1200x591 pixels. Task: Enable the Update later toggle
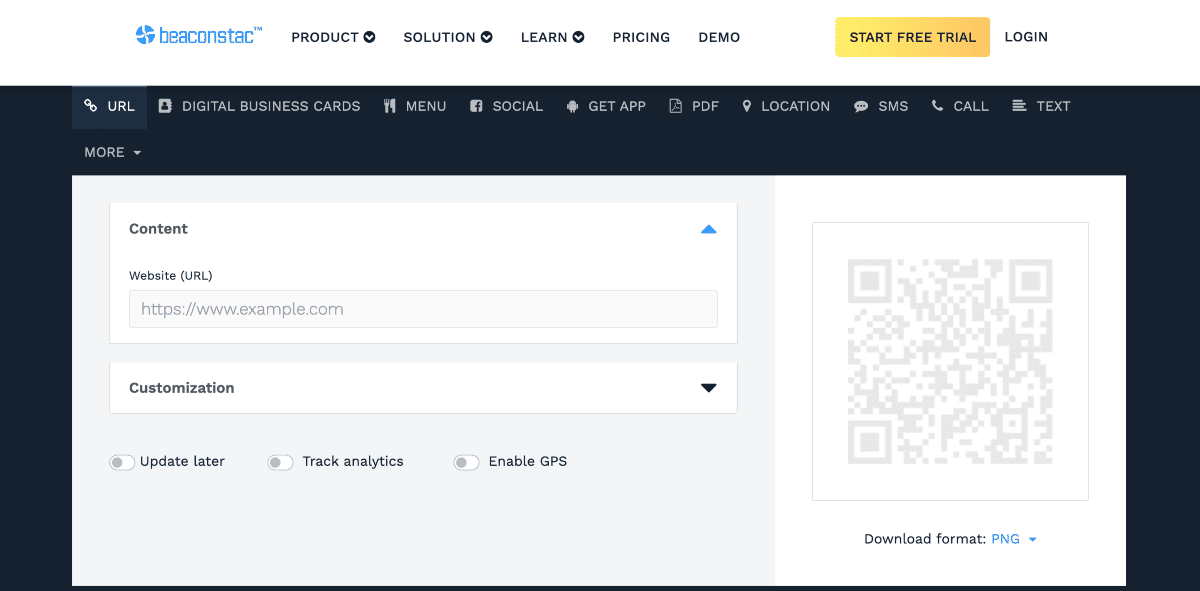click(122, 462)
